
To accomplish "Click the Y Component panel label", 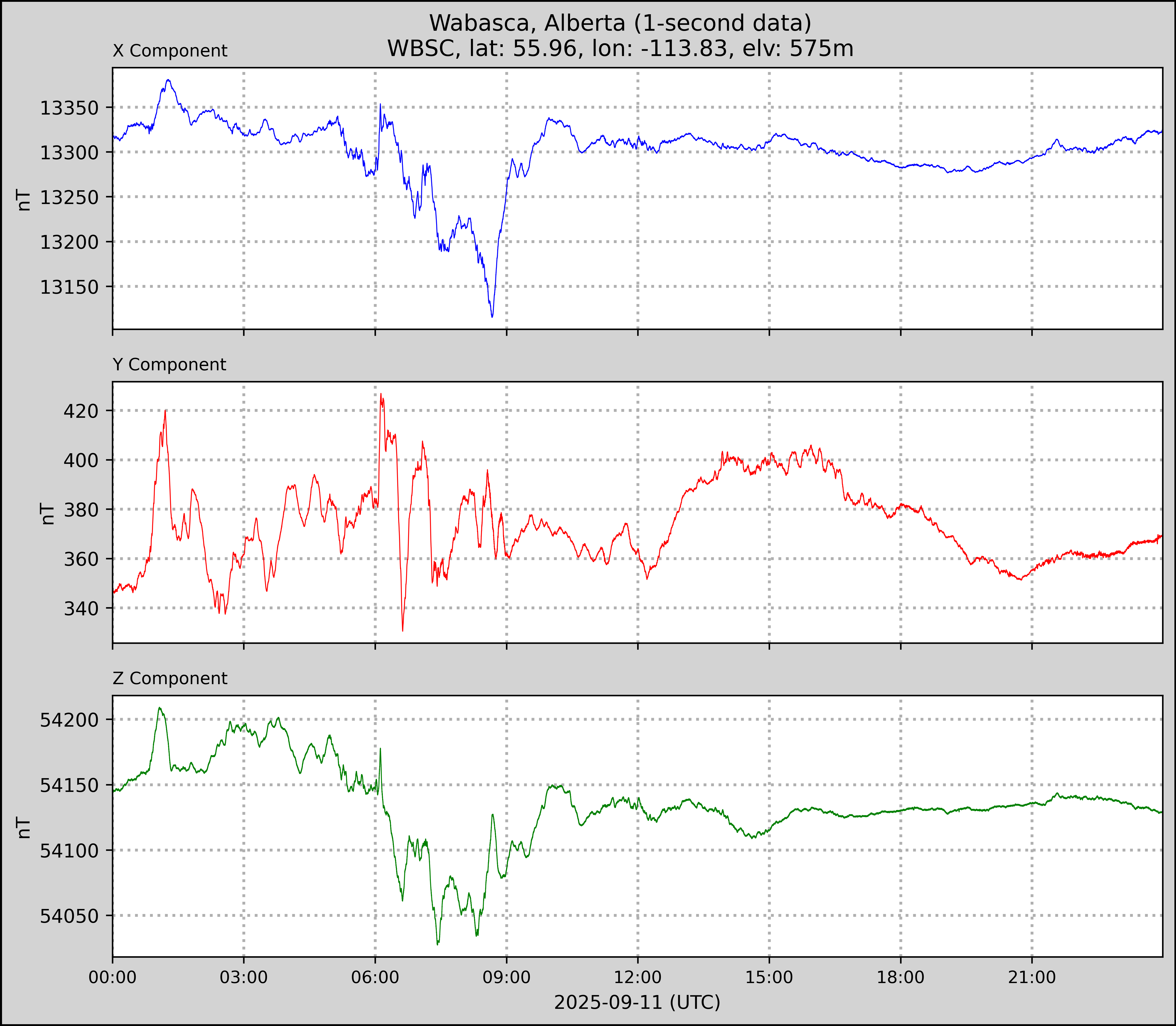I will point(169,365).
